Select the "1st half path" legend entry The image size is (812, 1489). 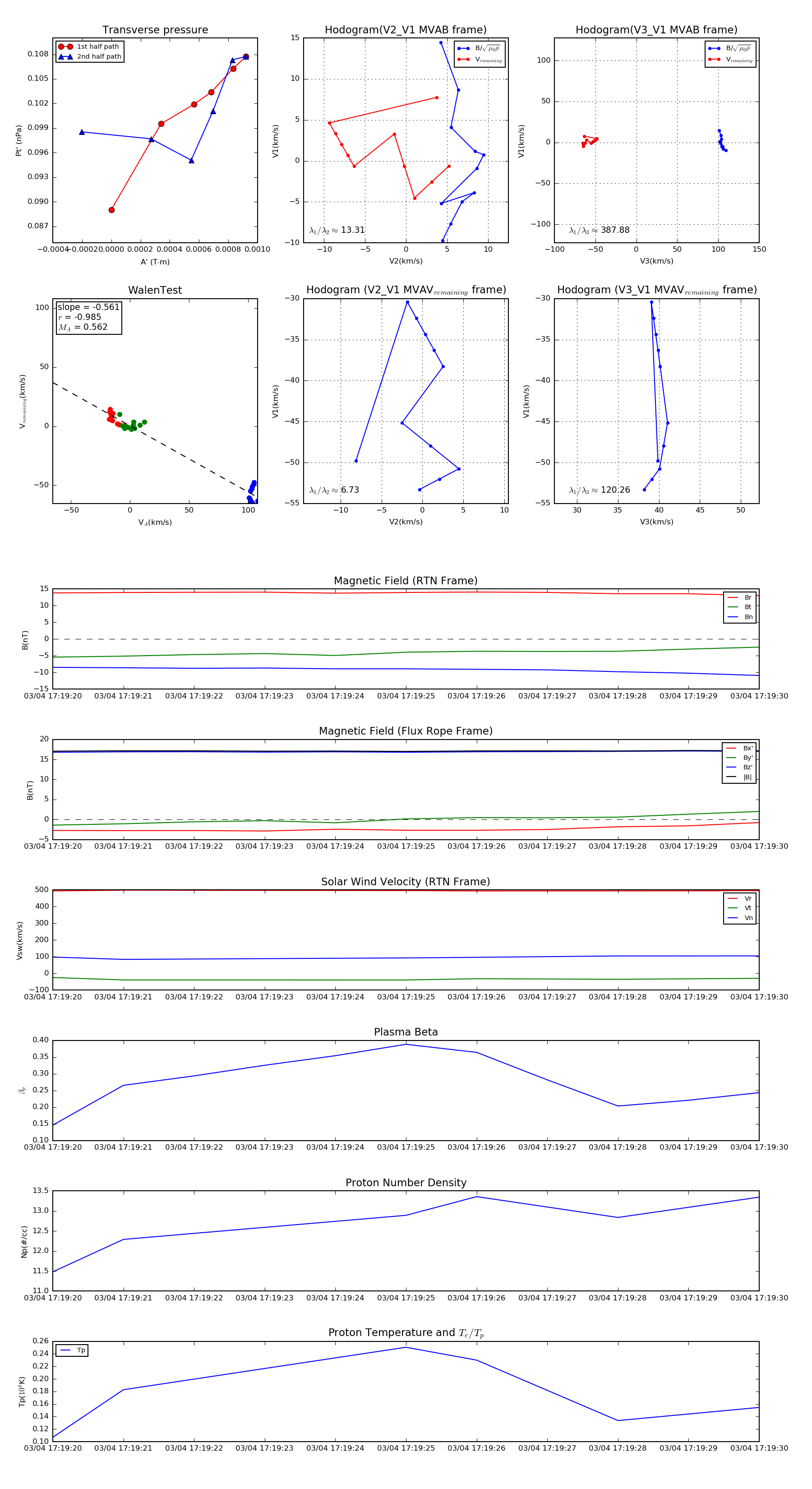[90, 47]
